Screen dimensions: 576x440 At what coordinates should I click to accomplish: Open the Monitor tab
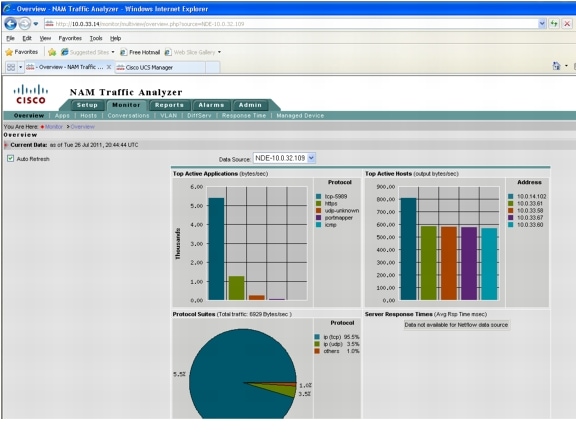[x=126, y=105]
